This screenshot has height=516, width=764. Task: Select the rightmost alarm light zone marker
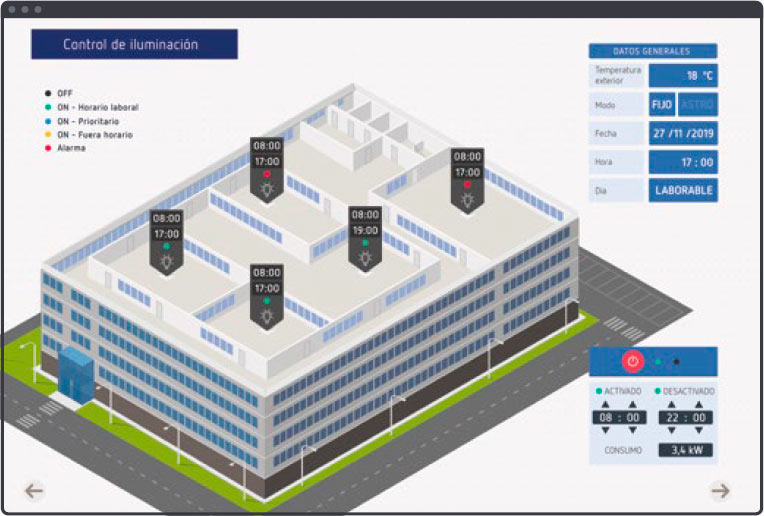[467, 179]
